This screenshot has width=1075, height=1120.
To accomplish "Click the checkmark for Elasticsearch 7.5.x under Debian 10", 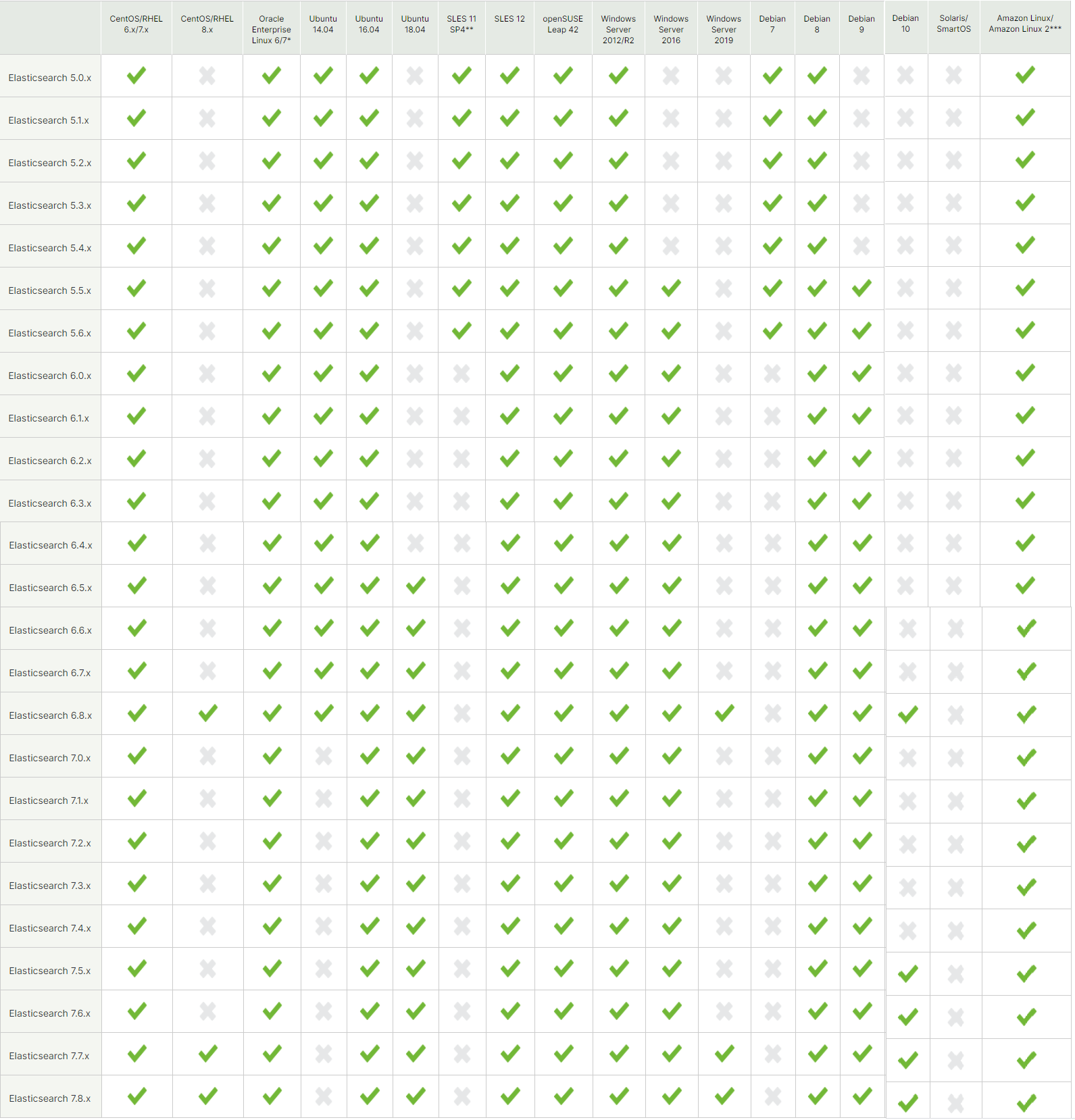I will 907,973.
